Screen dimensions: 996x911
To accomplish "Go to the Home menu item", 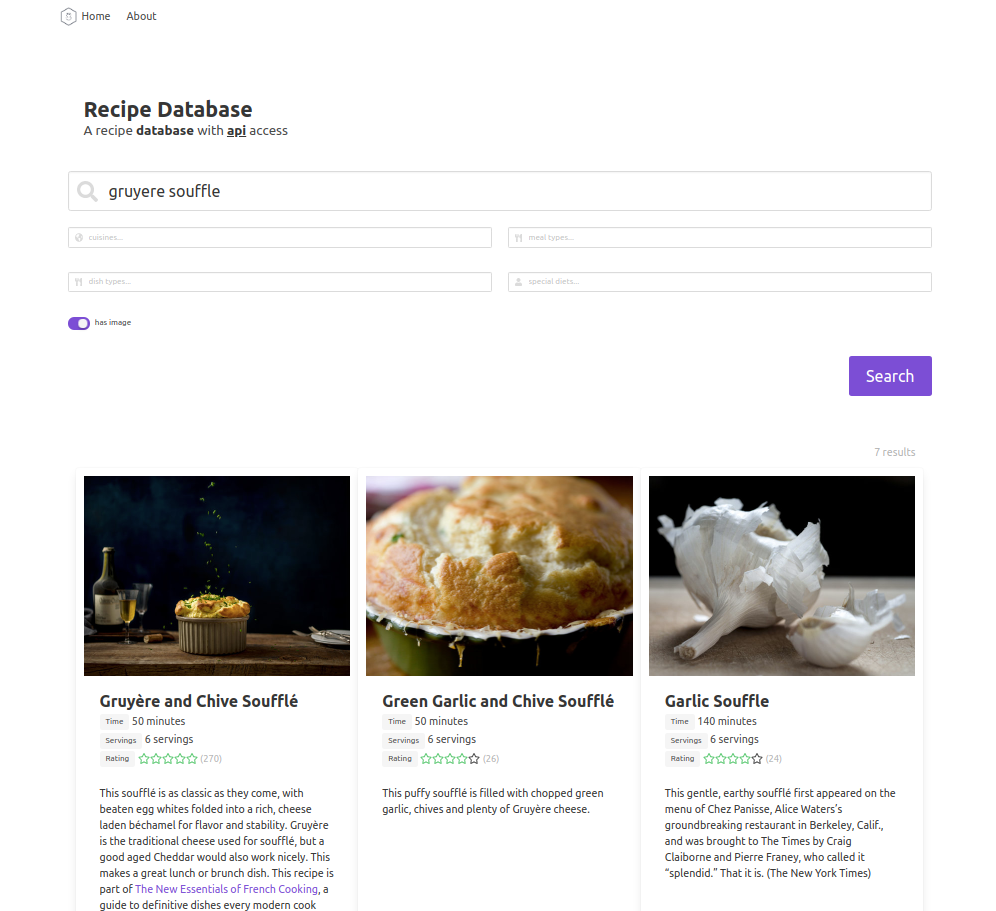I will click(x=96, y=17).
